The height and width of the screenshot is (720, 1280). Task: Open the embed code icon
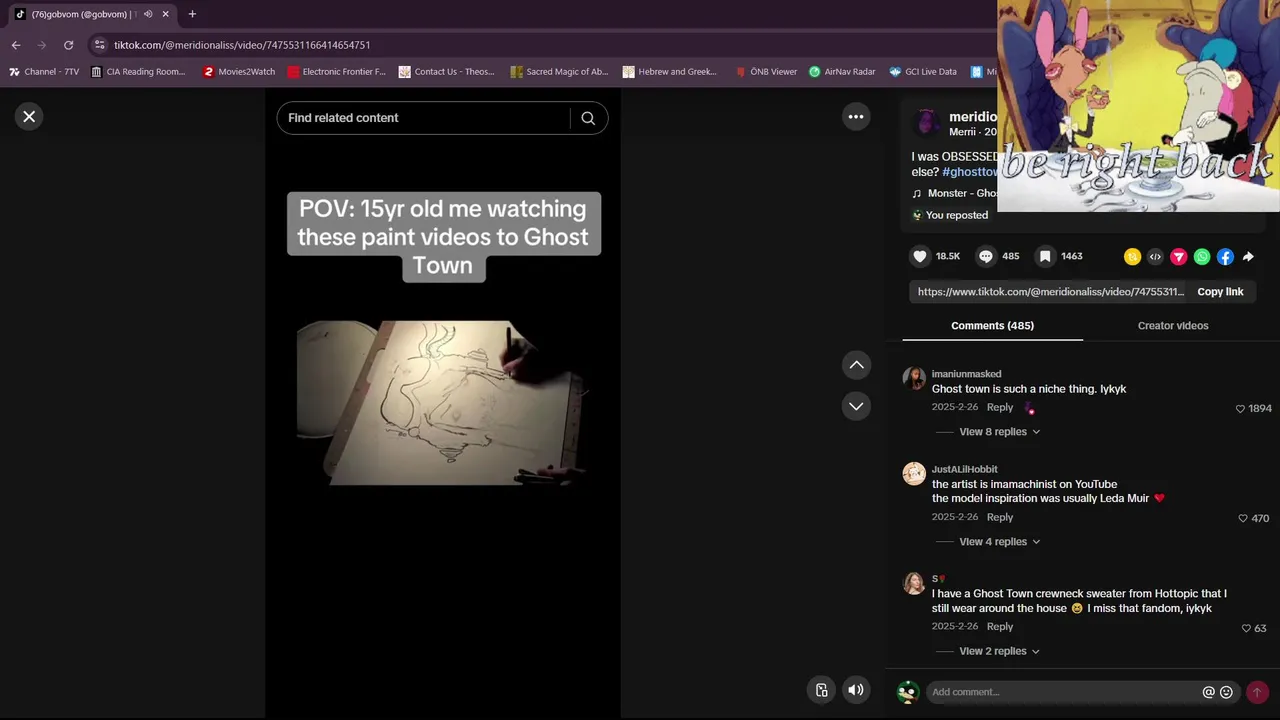point(1155,257)
